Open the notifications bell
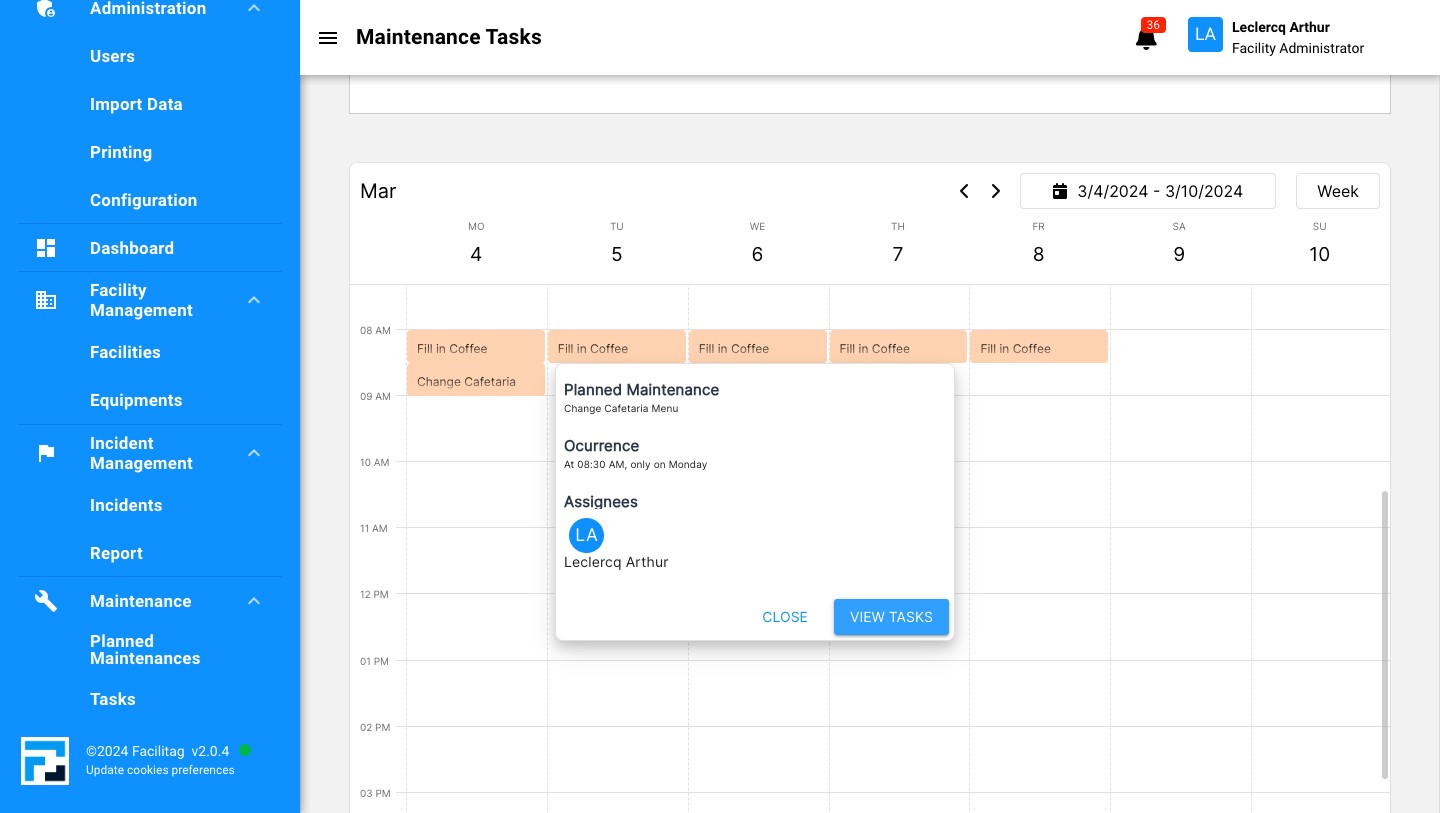The height and width of the screenshot is (813, 1440). click(x=1146, y=39)
